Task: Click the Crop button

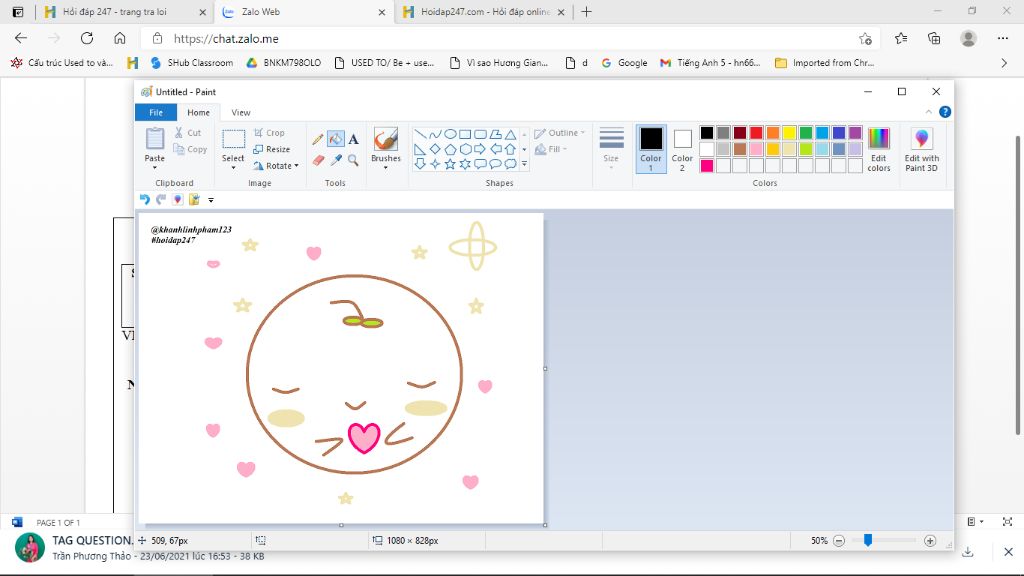Action: (269, 133)
